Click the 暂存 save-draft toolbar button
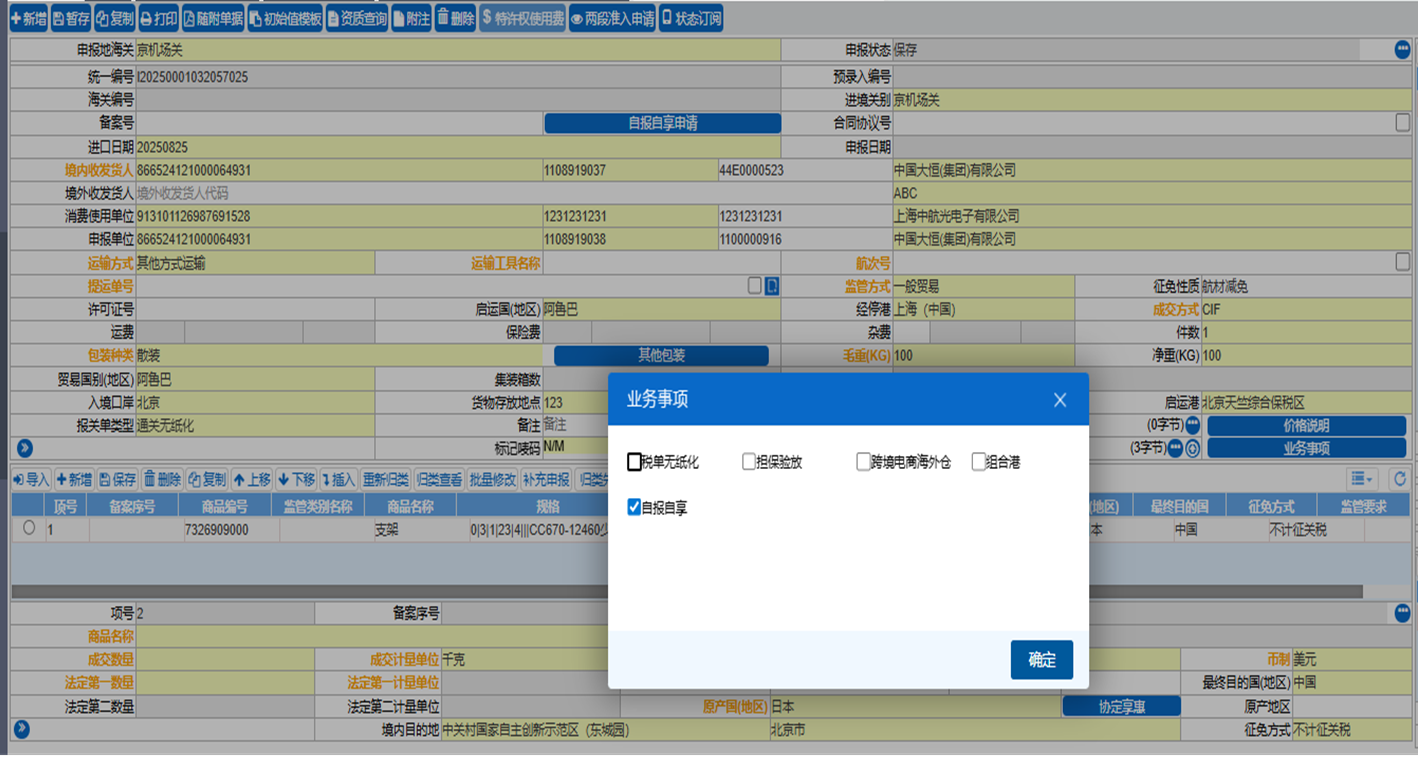1418x758 pixels. point(70,19)
